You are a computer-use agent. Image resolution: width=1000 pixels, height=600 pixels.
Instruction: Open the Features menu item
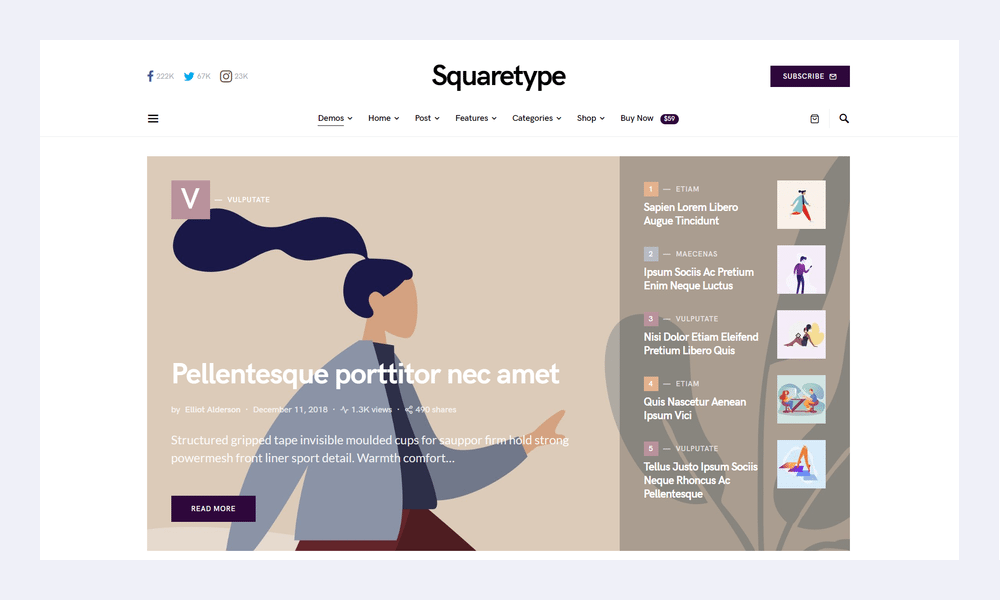point(476,119)
